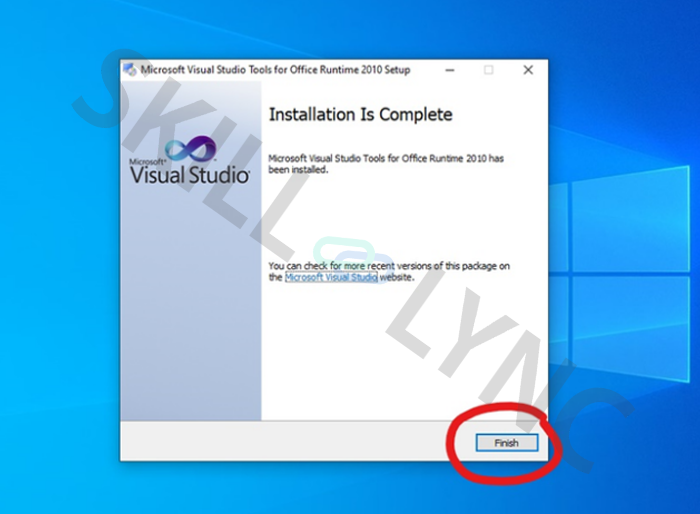Close the Setup window
The image size is (700, 514).
pyautogui.click(x=528, y=70)
